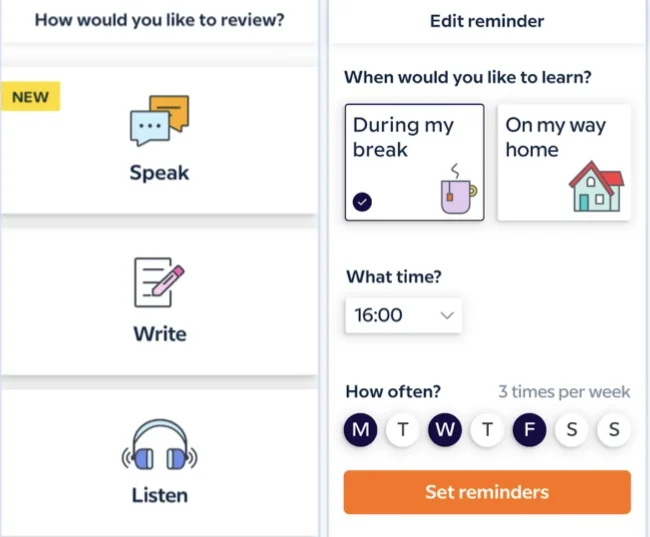Open the 16:00 time dropdown
Viewport: 650px width, 537px height.
[x=403, y=315]
